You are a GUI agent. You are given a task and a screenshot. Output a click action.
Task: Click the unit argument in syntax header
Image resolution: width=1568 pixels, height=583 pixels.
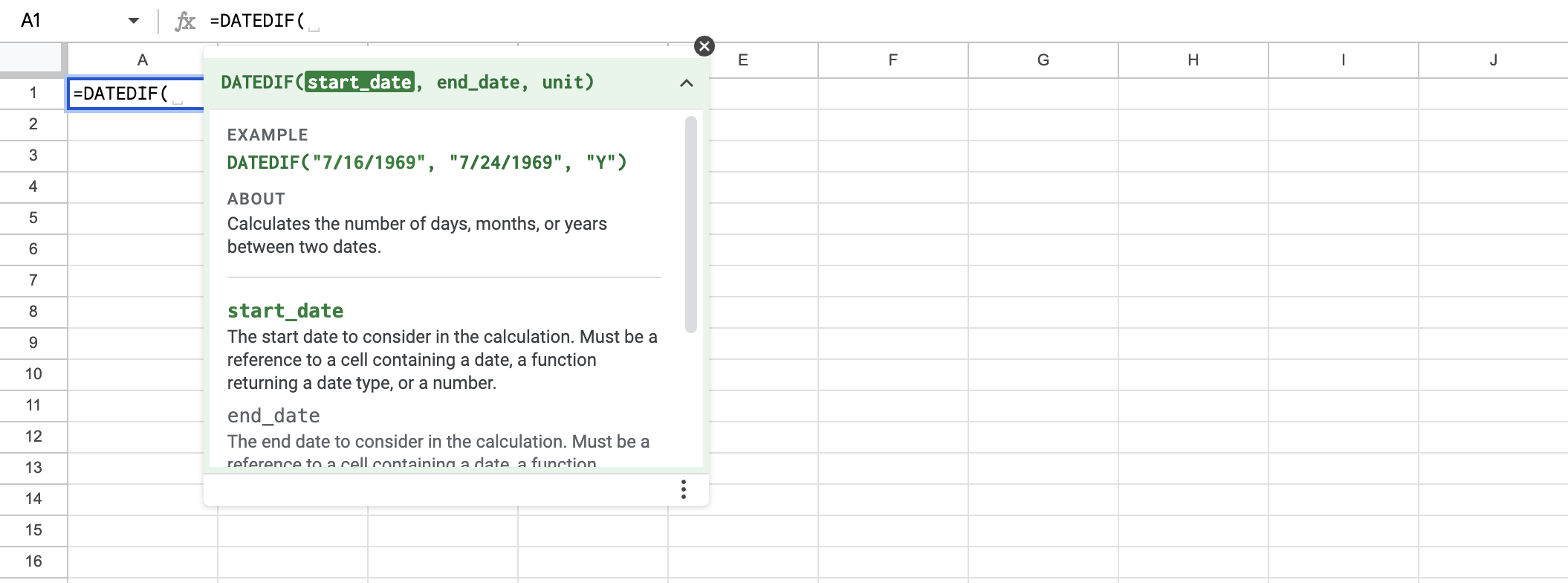tap(563, 83)
